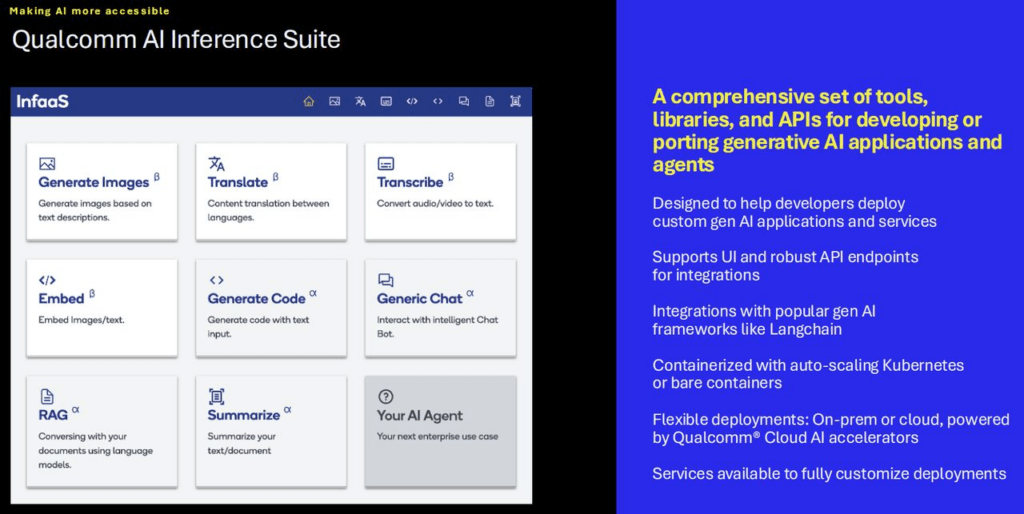Click the picture icon on Generate Images card

47,163
